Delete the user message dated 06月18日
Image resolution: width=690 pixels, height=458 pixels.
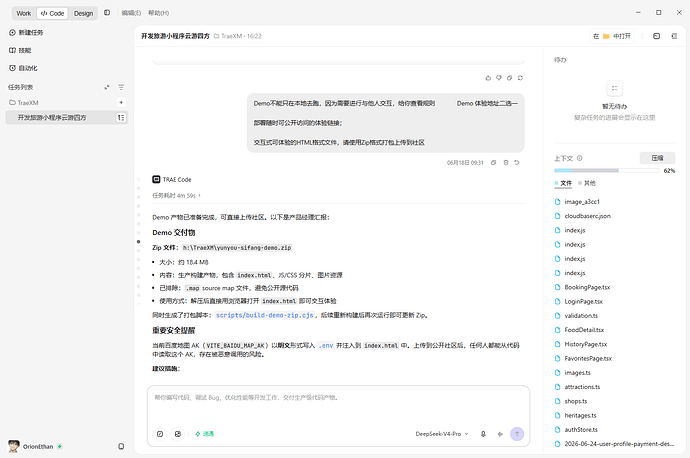[506, 163]
